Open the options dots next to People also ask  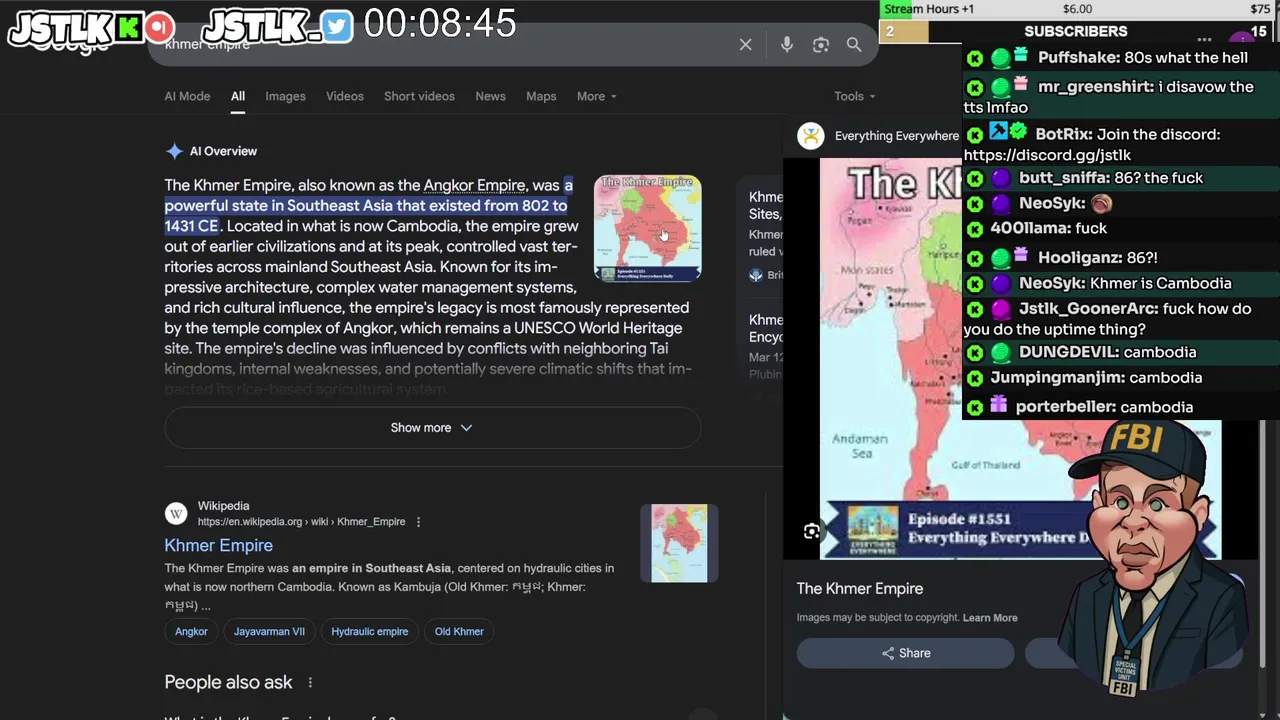(310, 682)
